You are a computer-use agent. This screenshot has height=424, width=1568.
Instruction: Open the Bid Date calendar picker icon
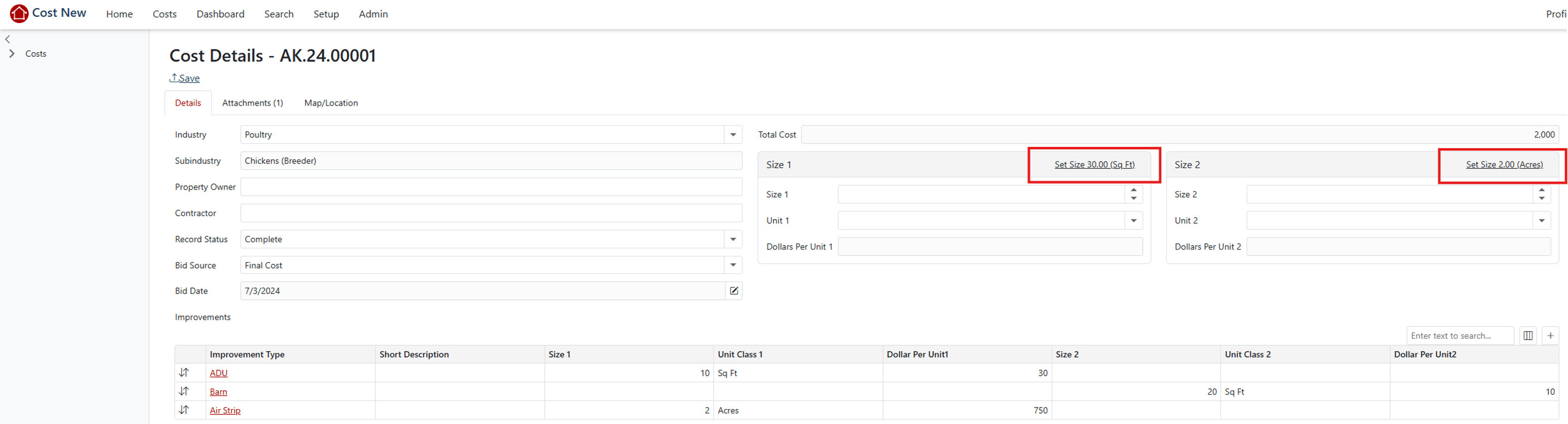(x=734, y=291)
